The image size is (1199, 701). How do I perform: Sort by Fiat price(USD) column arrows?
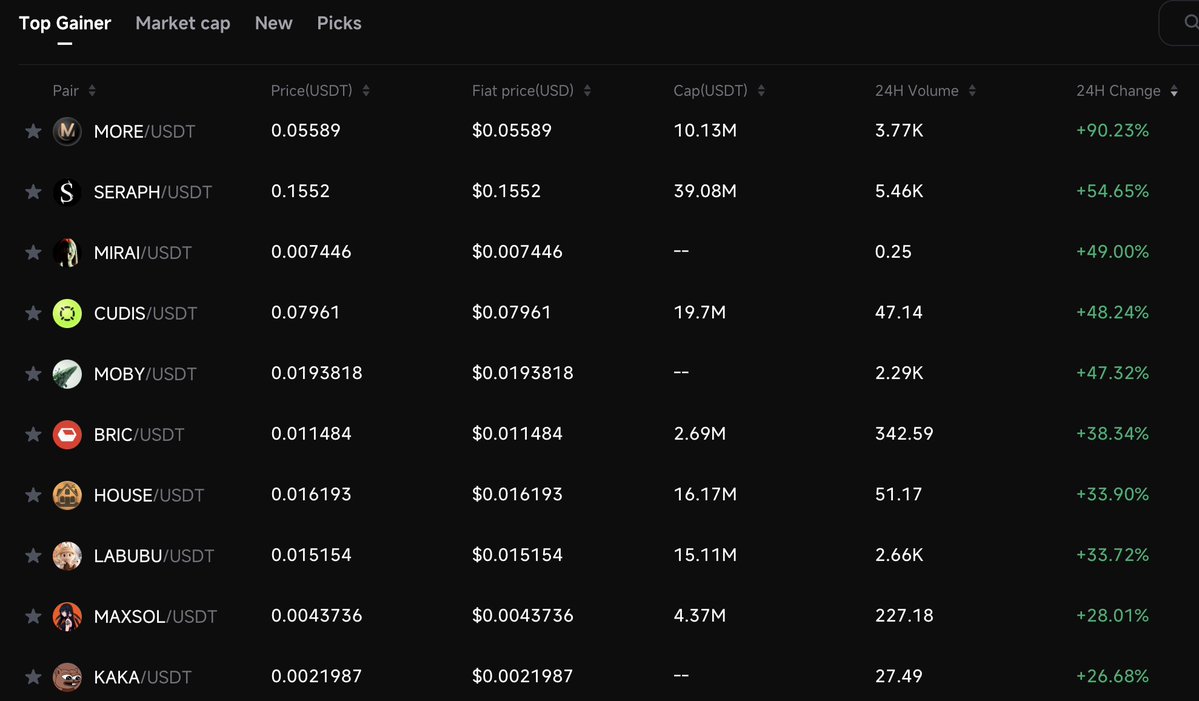click(x=587, y=91)
